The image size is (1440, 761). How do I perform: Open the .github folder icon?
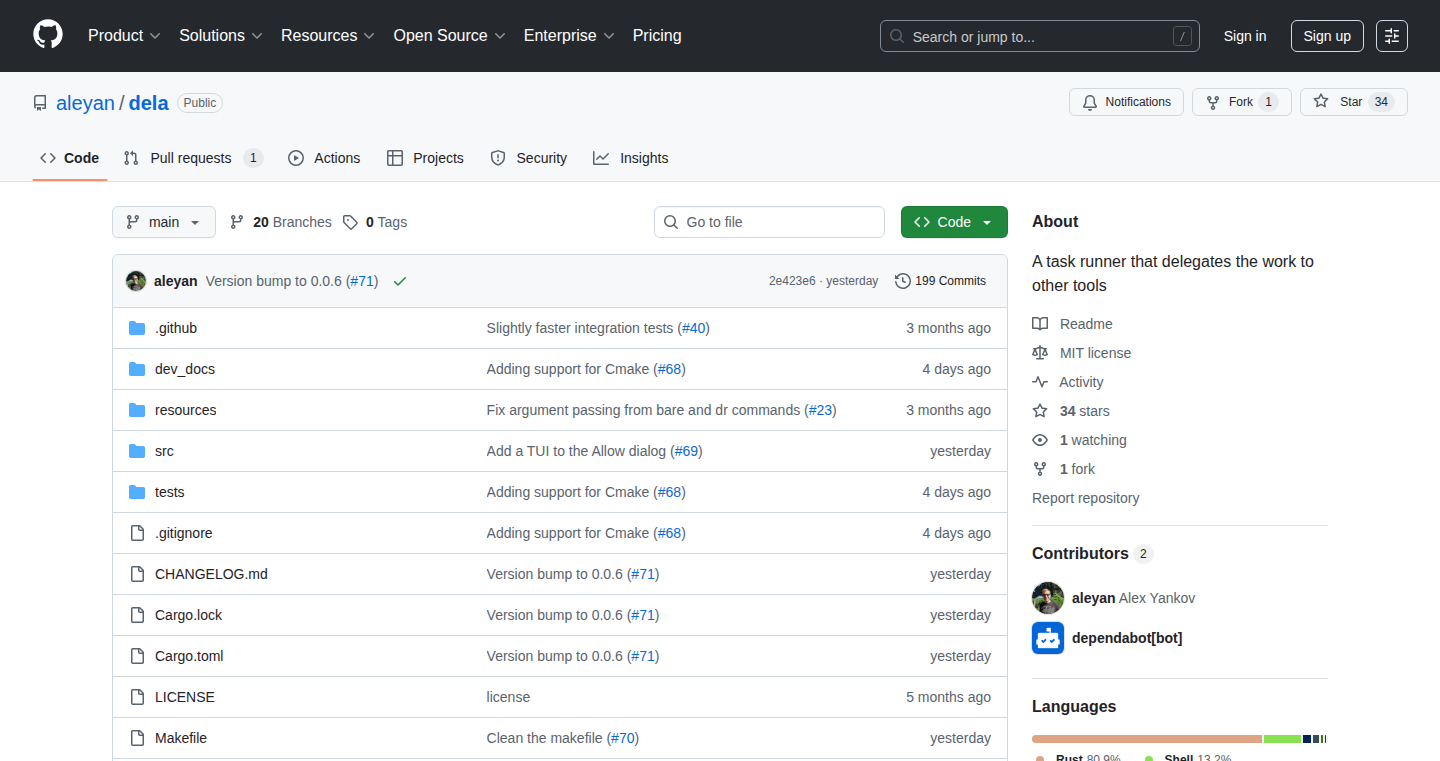click(x=137, y=328)
